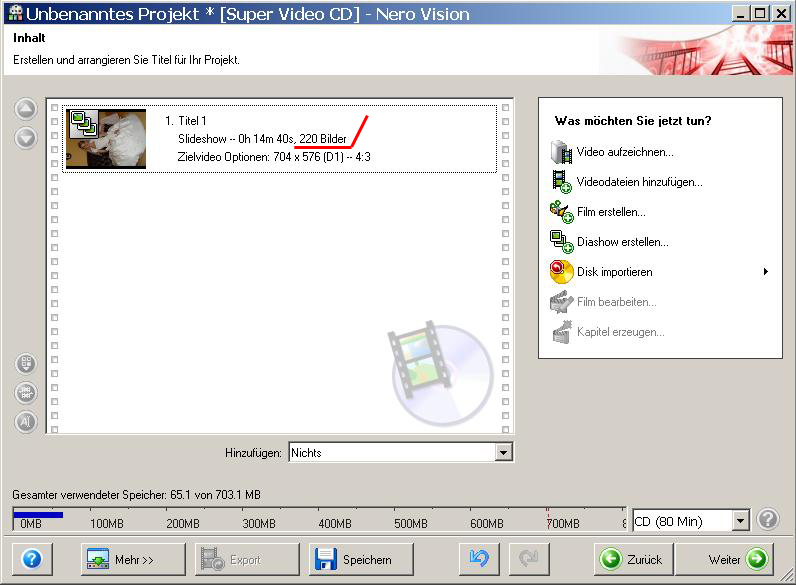This screenshot has height=585, width=796.
Task: Open help via blue question mark
Action: (x=32, y=559)
